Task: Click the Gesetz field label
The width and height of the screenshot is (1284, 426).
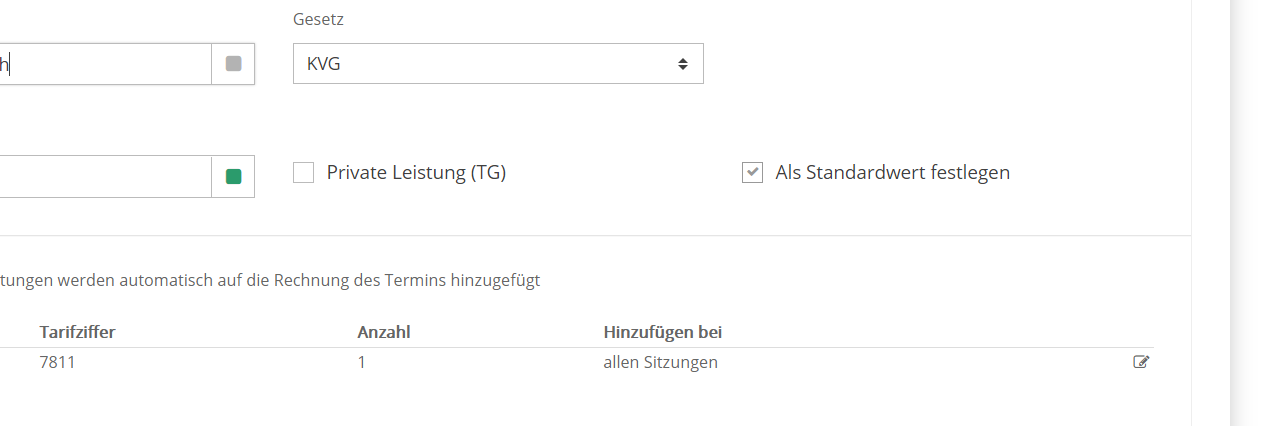Action: click(318, 19)
